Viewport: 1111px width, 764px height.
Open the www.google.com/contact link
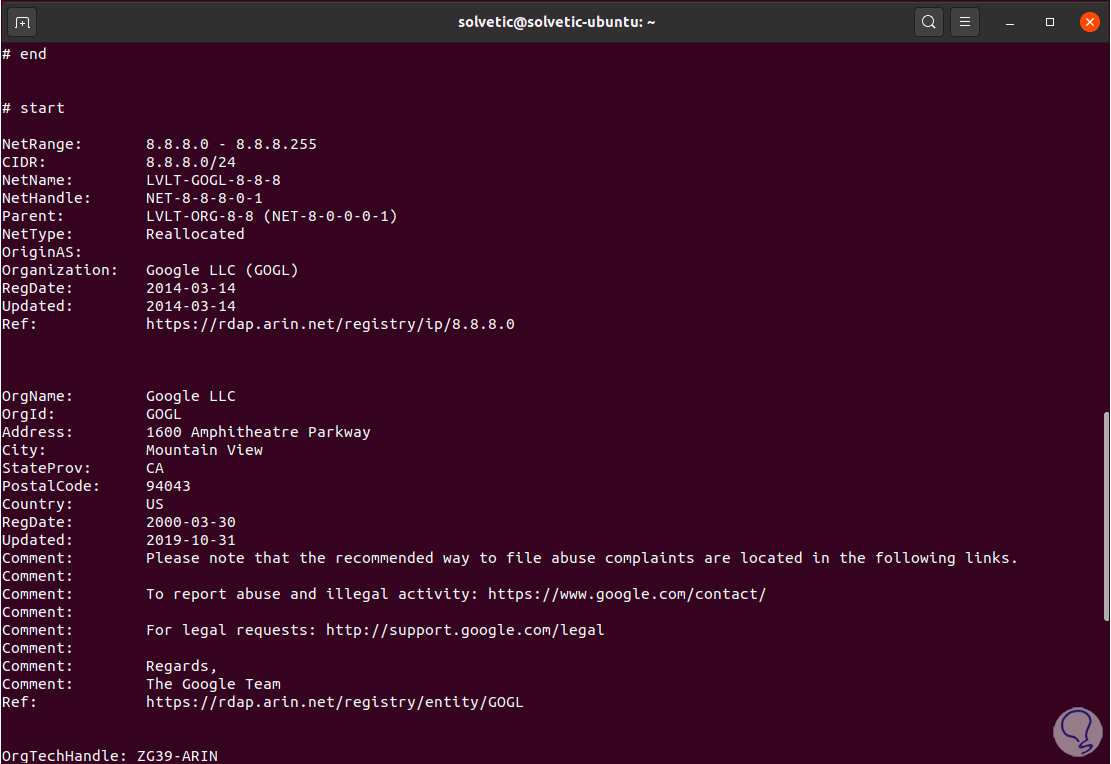627,594
